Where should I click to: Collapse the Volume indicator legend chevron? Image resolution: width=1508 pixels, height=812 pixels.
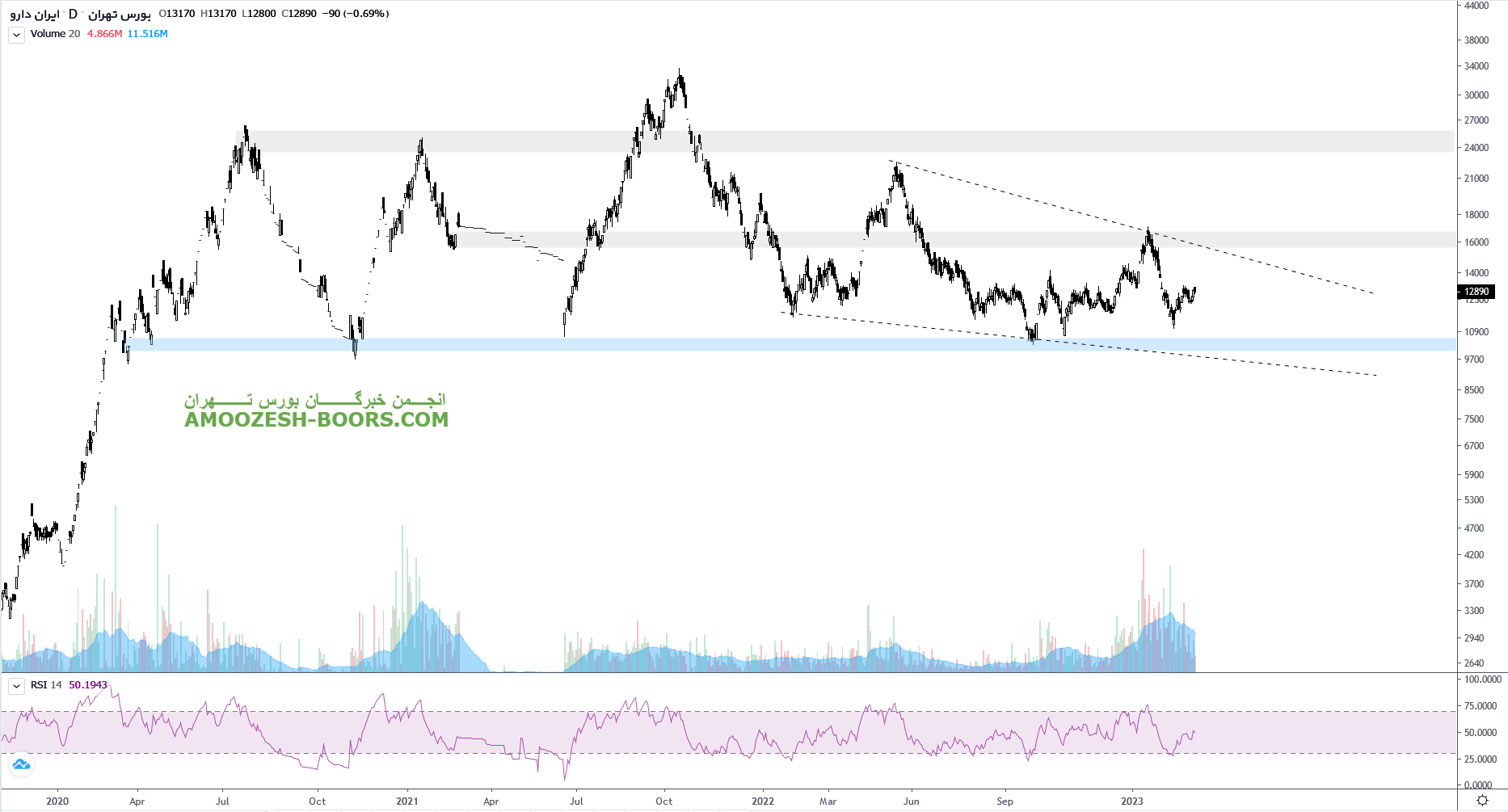pos(16,35)
